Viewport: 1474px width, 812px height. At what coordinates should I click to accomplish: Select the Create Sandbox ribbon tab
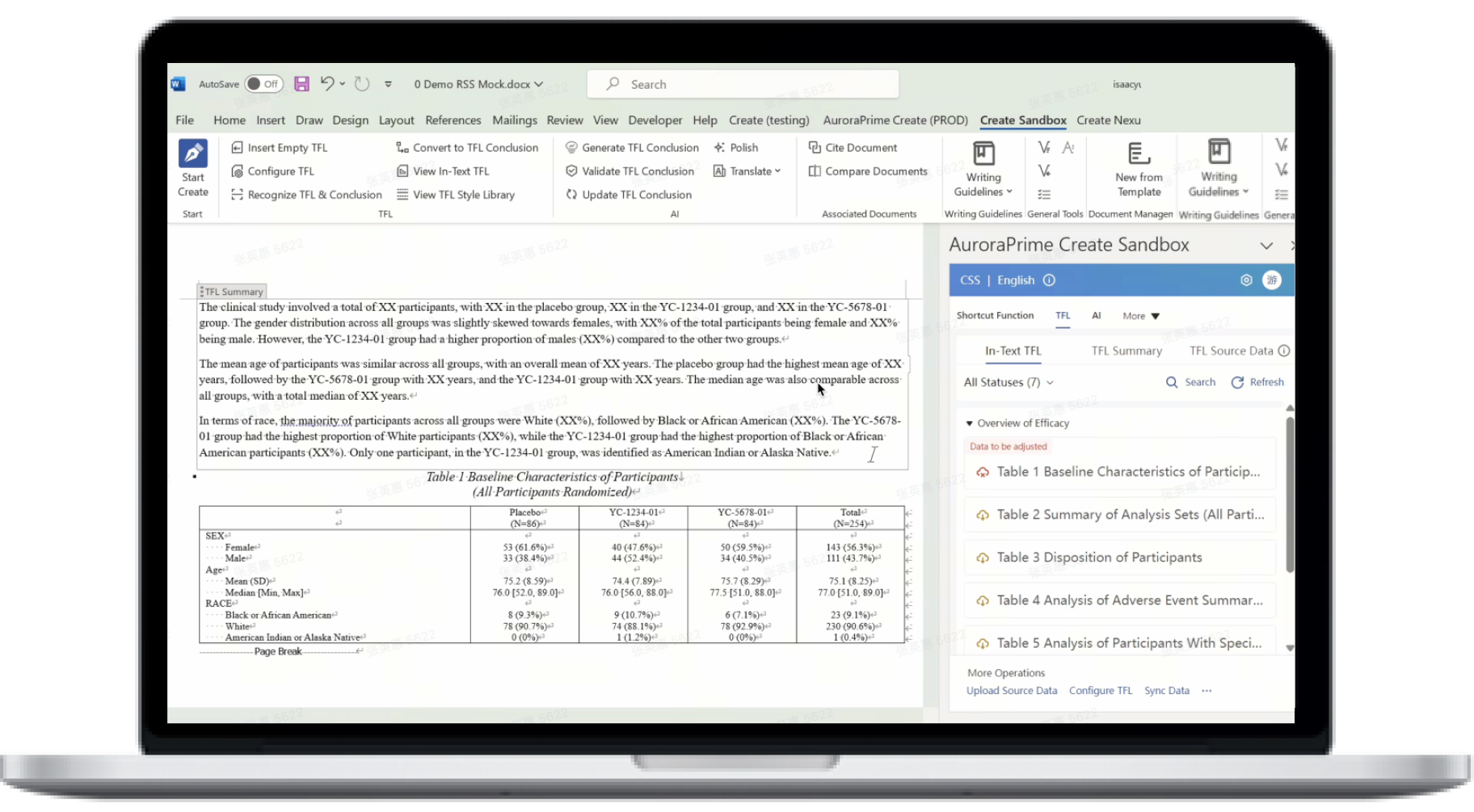coord(1023,120)
